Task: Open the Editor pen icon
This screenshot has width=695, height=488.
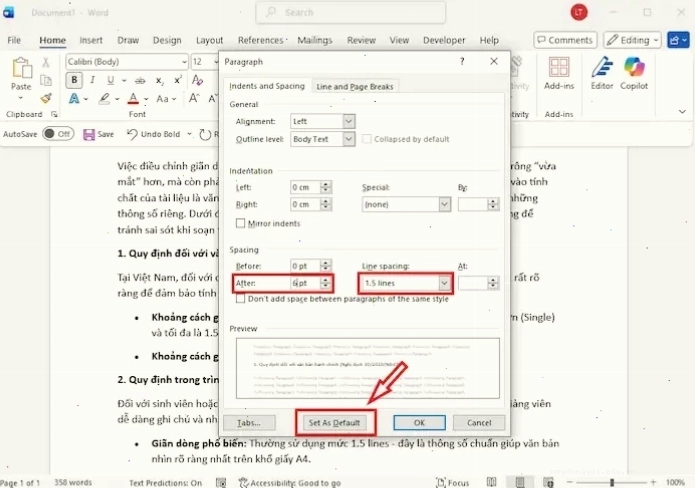Action: coord(602,67)
